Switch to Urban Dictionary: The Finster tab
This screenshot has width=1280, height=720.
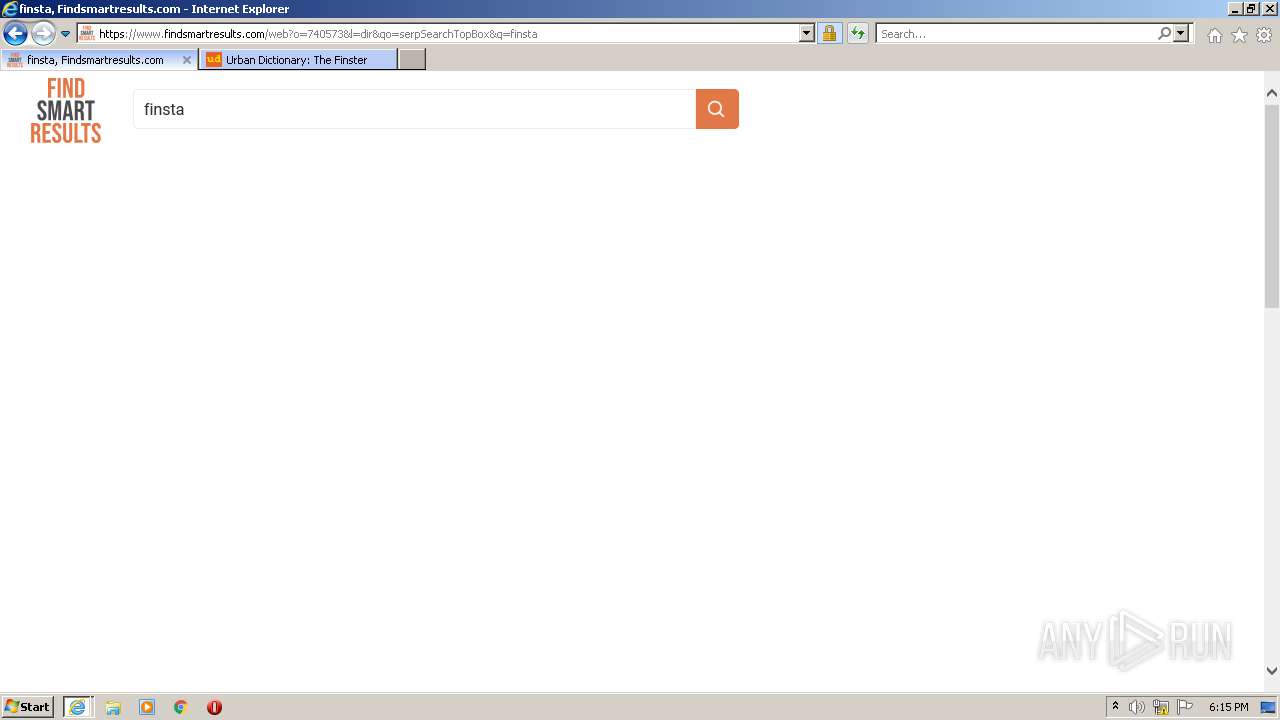[297, 60]
